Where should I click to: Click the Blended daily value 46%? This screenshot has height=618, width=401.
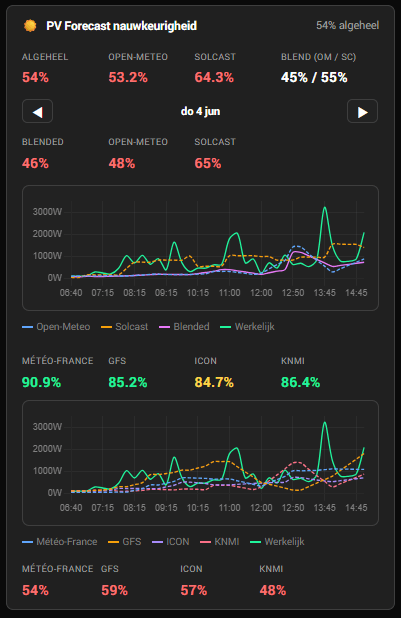pyautogui.click(x=35, y=163)
